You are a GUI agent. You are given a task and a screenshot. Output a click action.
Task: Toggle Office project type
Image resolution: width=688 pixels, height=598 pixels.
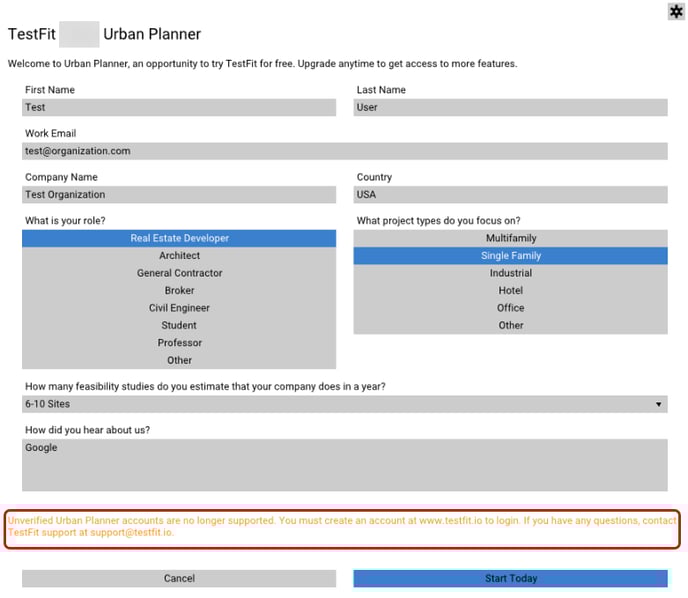point(510,308)
